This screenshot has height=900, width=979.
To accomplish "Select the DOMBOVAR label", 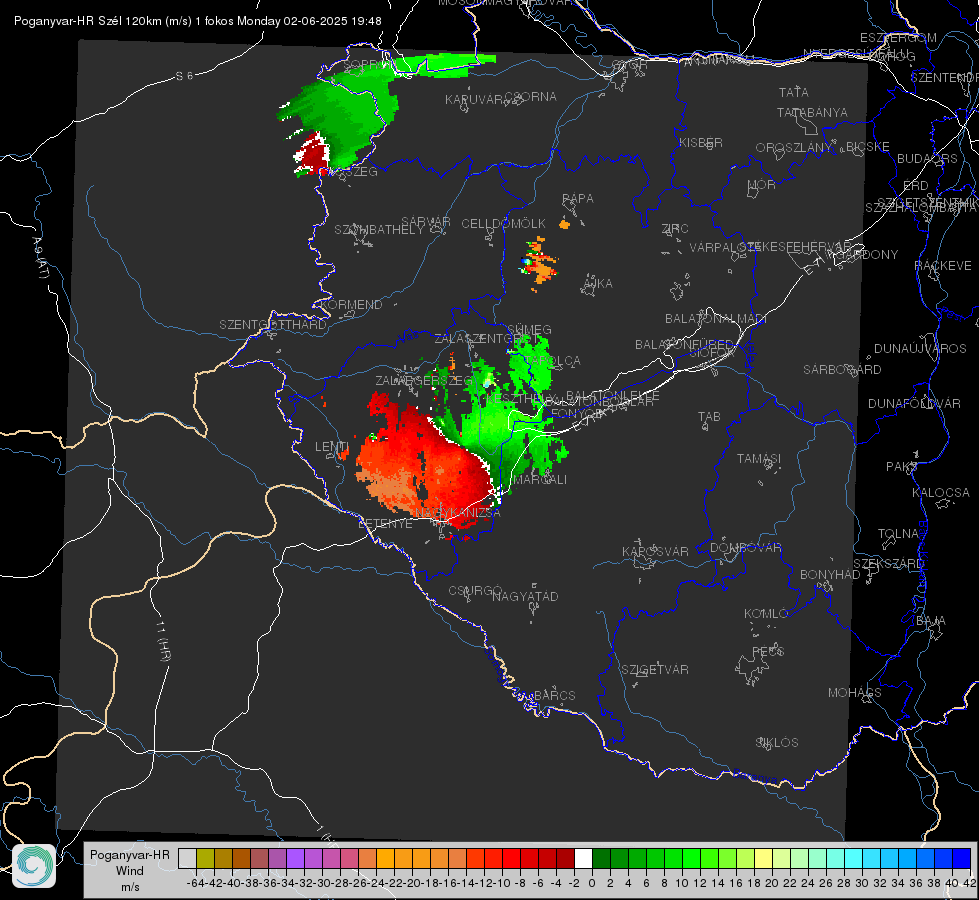I will coord(745,548).
